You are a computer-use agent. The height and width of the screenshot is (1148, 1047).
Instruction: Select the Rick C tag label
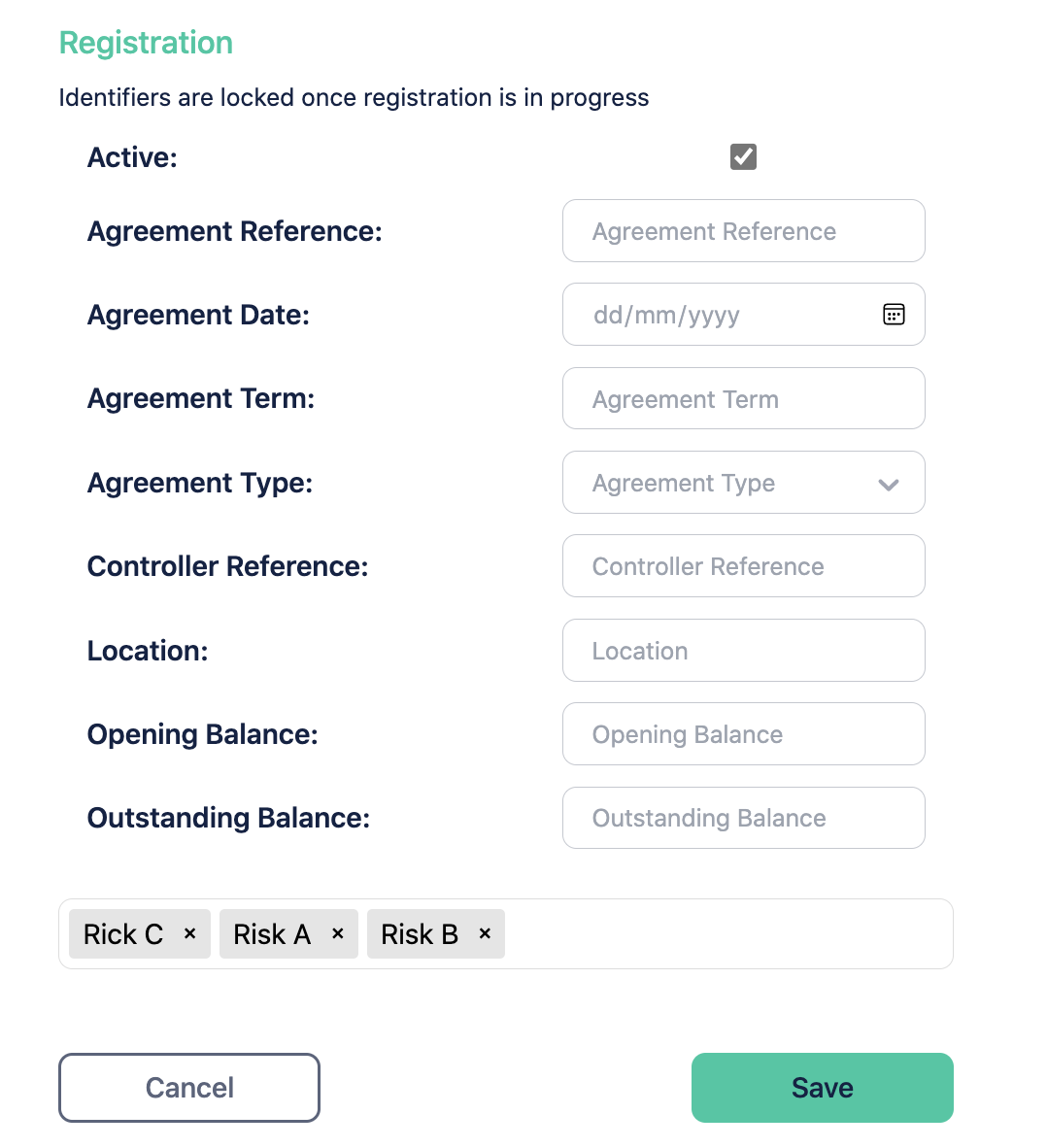coord(123,934)
